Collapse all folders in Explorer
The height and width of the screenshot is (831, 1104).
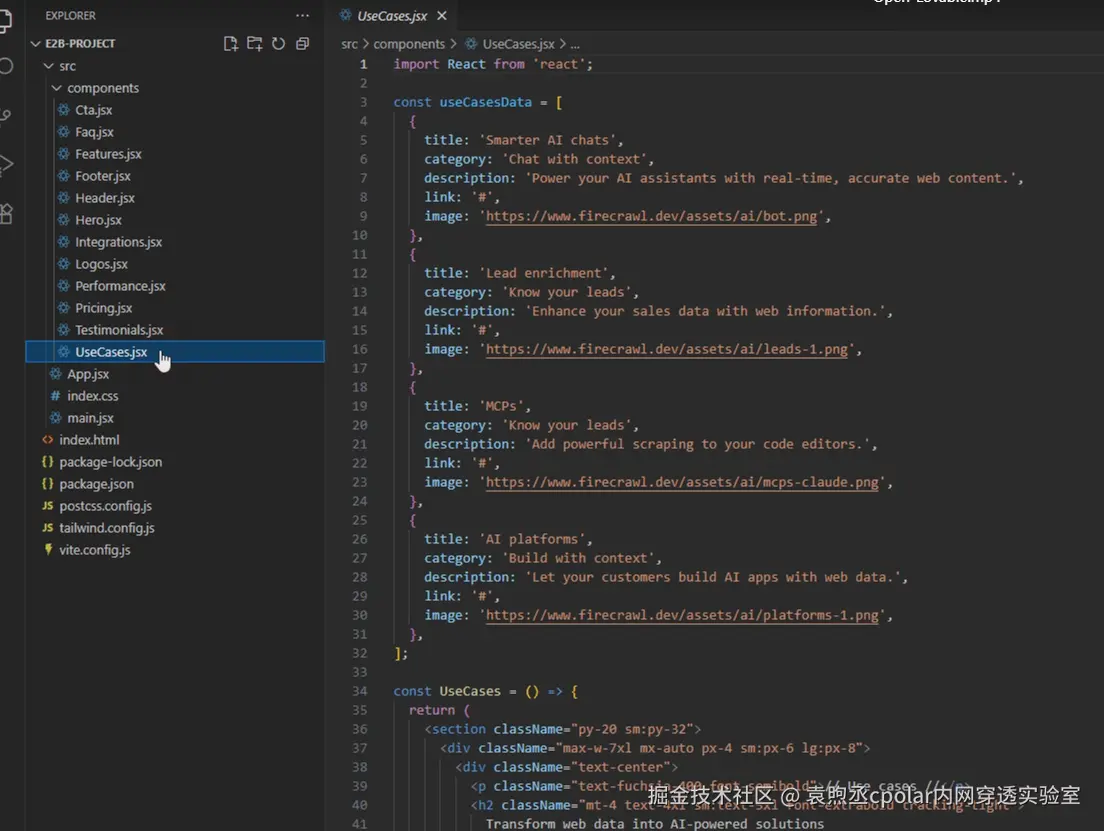pyautogui.click(x=303, y=44)
